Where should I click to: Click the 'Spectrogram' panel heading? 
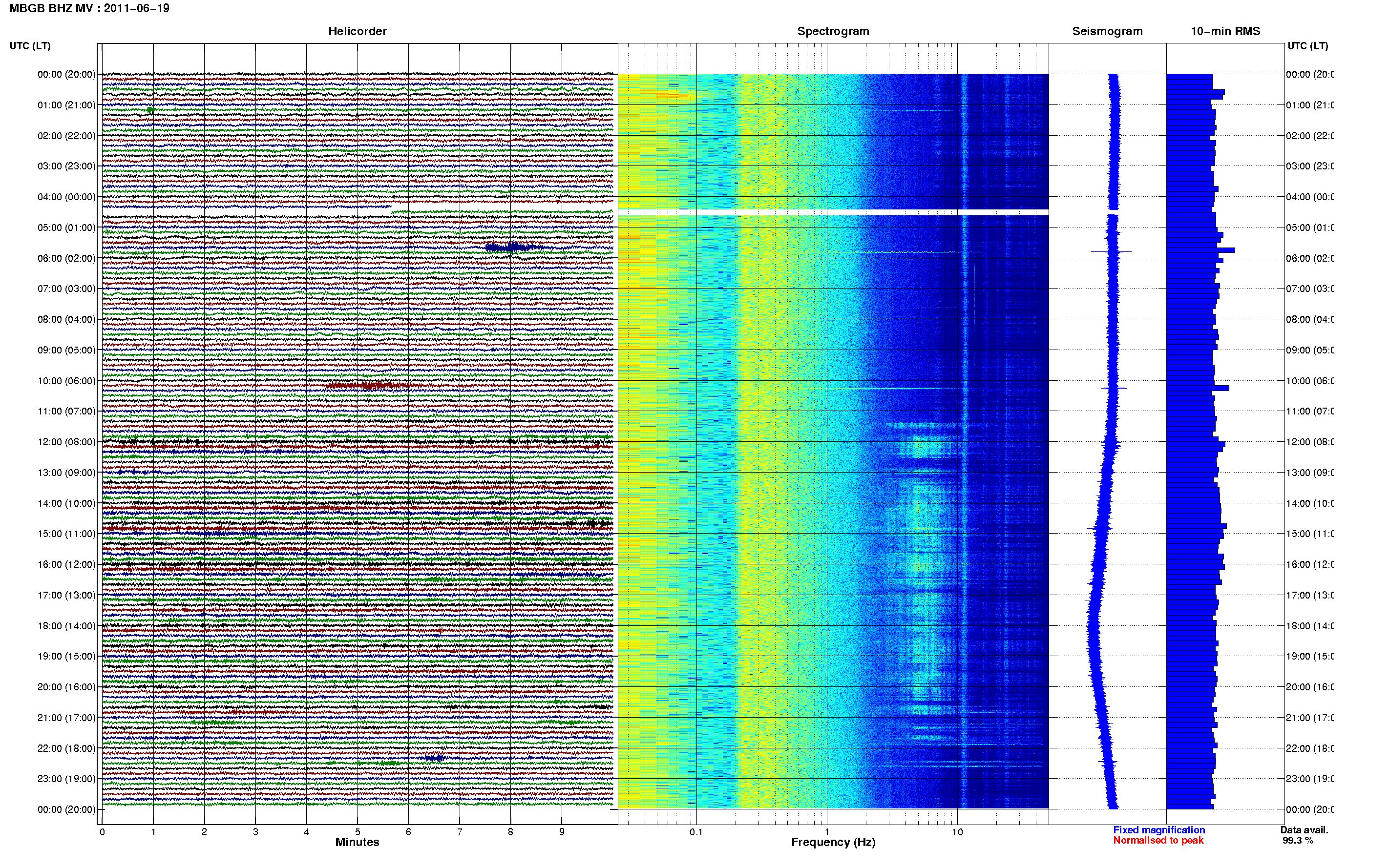tap(833, 31)
